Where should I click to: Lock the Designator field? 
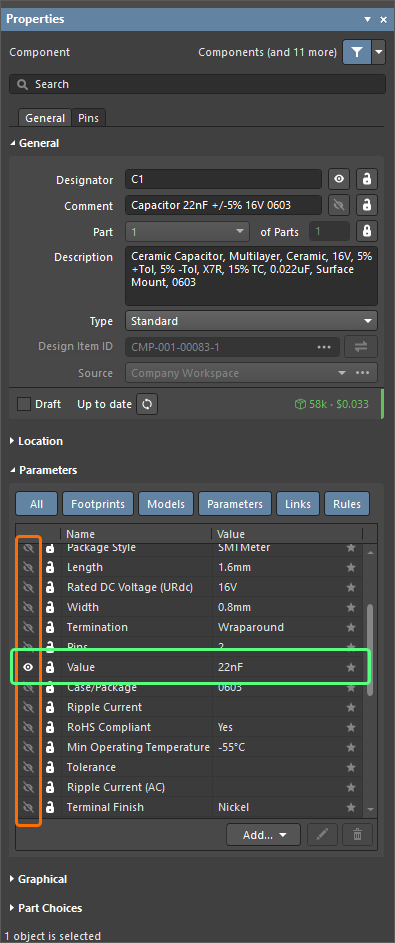(367, 179)
